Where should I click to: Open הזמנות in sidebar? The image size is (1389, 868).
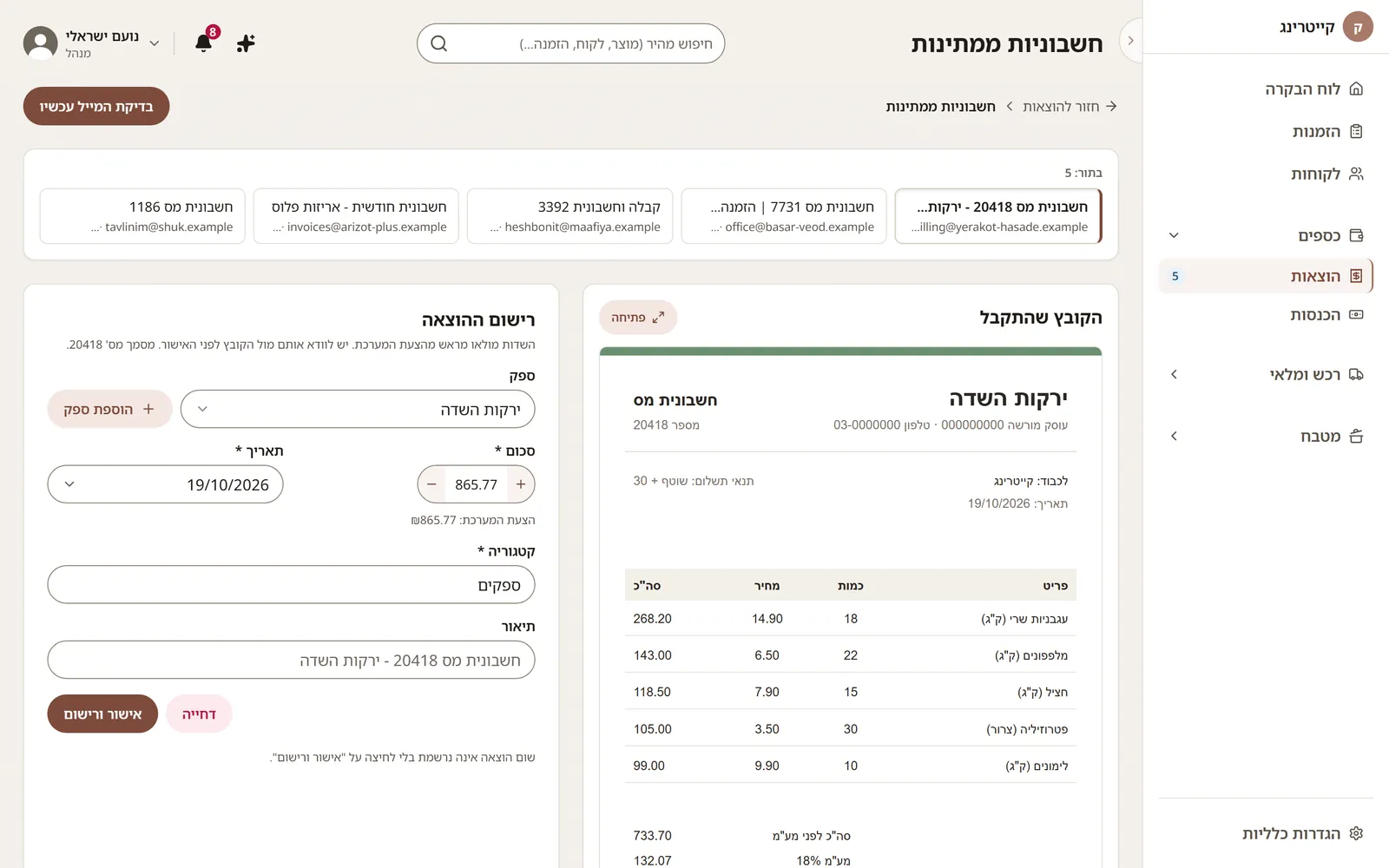point(1266,131)
